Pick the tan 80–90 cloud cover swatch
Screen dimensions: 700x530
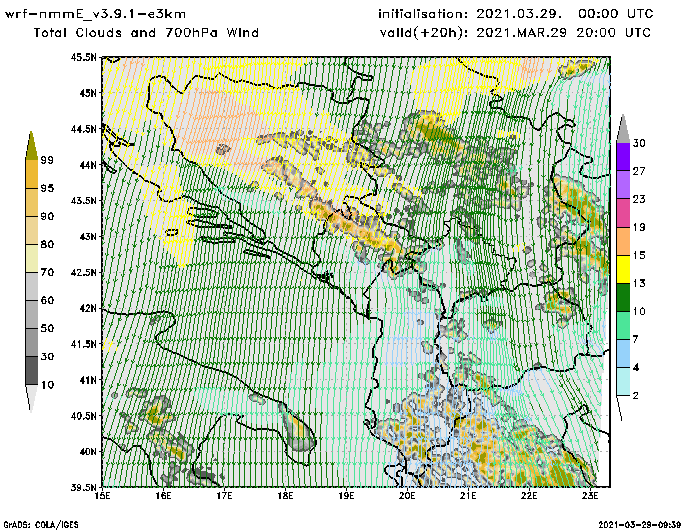[31, 230]
